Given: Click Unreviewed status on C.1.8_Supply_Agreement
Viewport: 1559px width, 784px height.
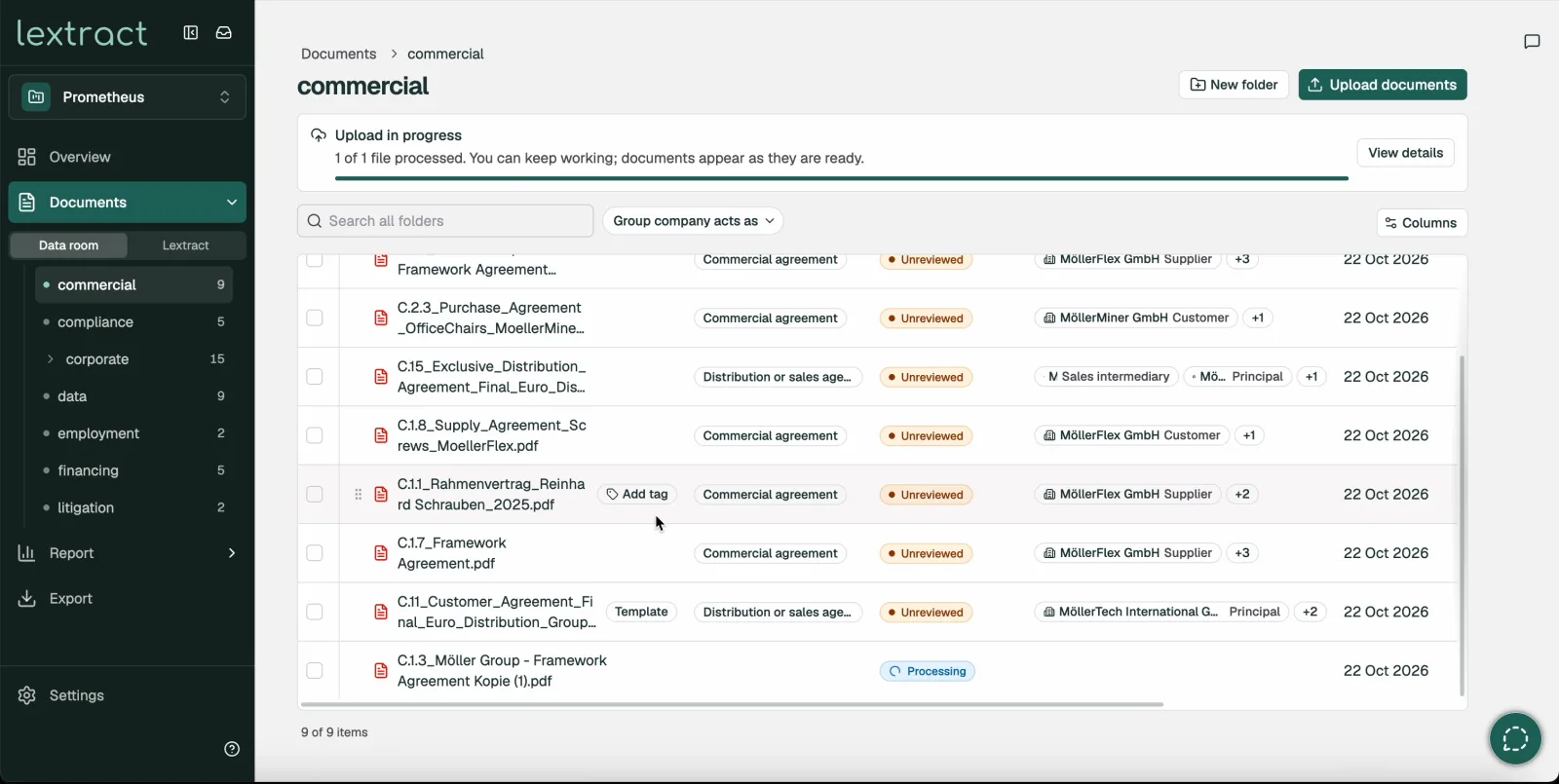Looking at the screenshot, I should (x=926, y=436).
